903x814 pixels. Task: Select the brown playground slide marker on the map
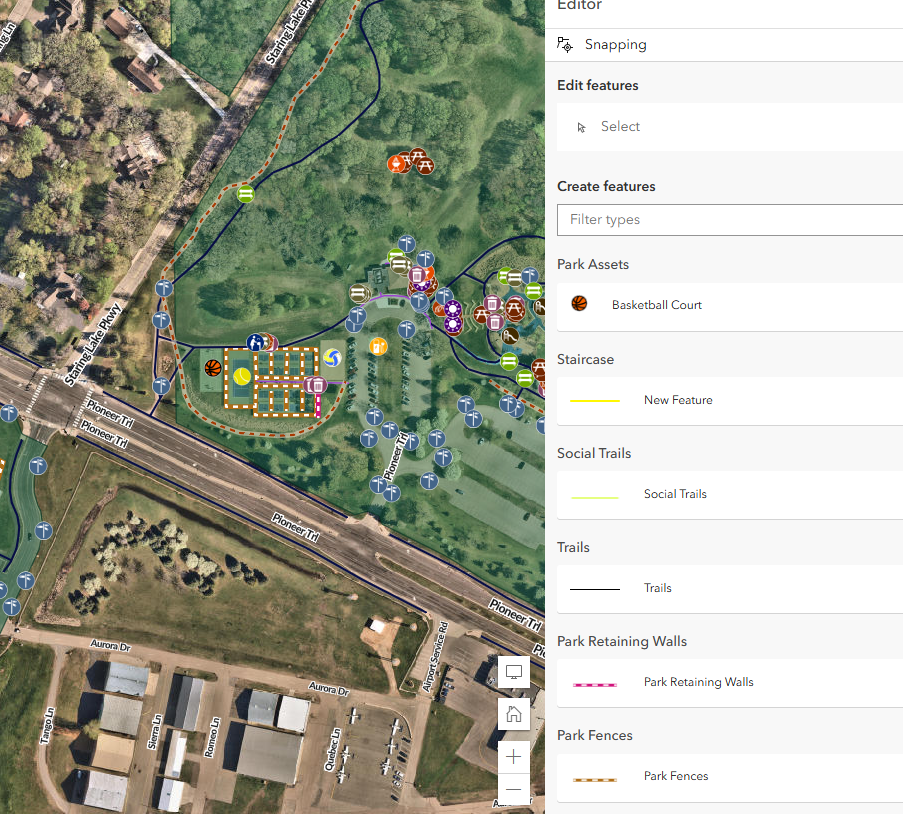[x=510, y=337]
